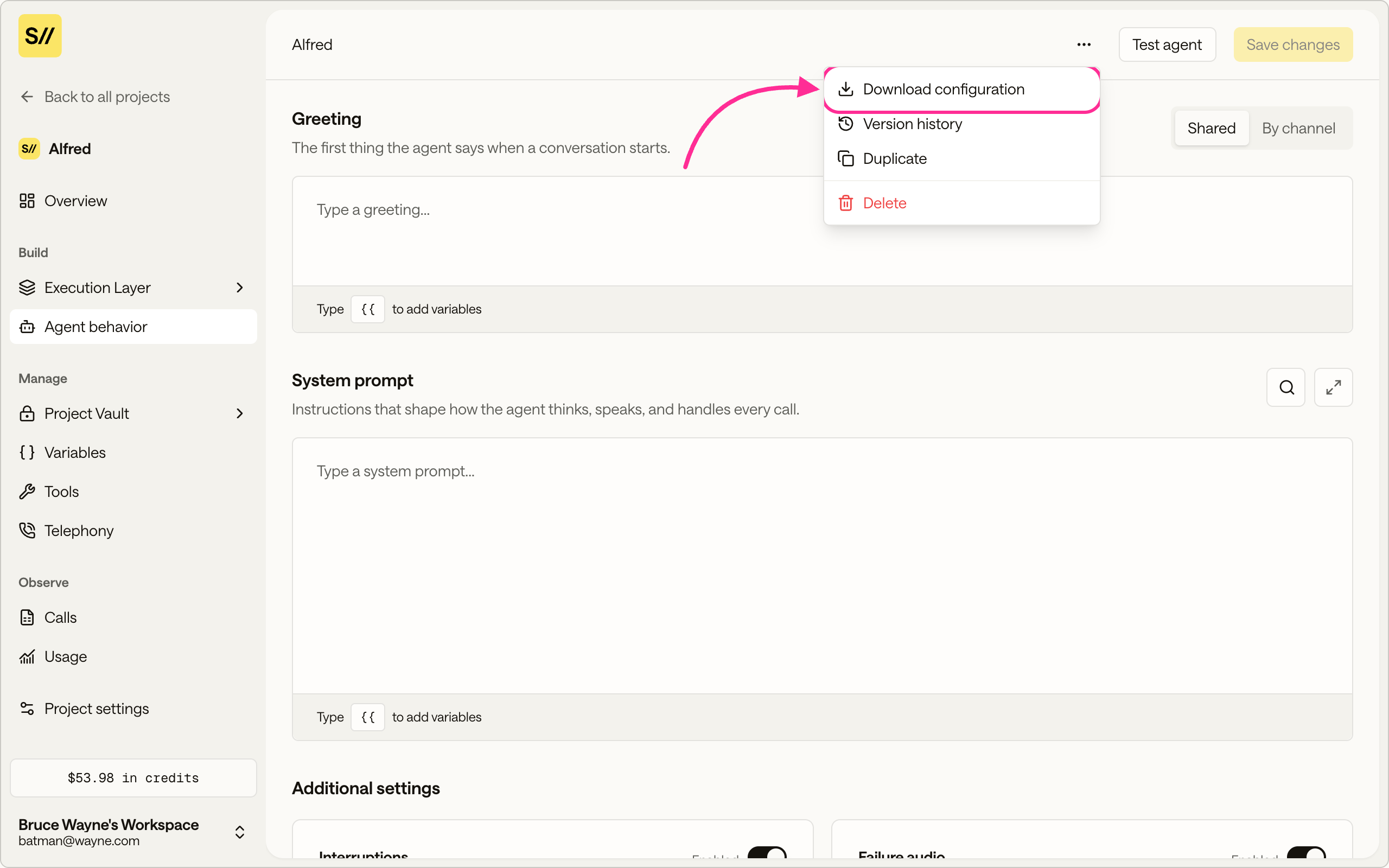Click the Agent behavior robot icon
This screenshot has width=1389, height=868.
[27, 327]
